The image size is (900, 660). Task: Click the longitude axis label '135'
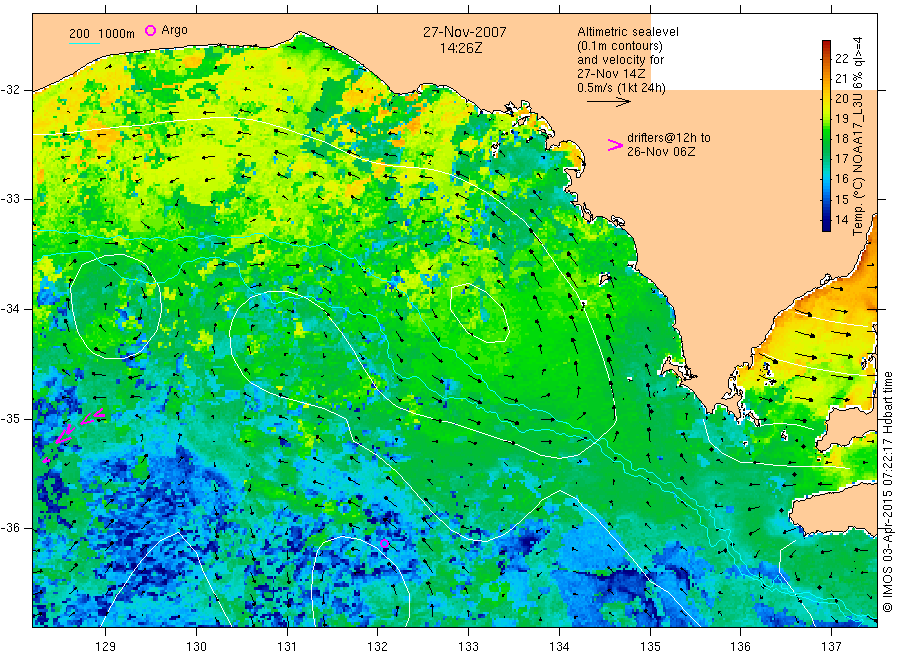[x=650, y=647]
